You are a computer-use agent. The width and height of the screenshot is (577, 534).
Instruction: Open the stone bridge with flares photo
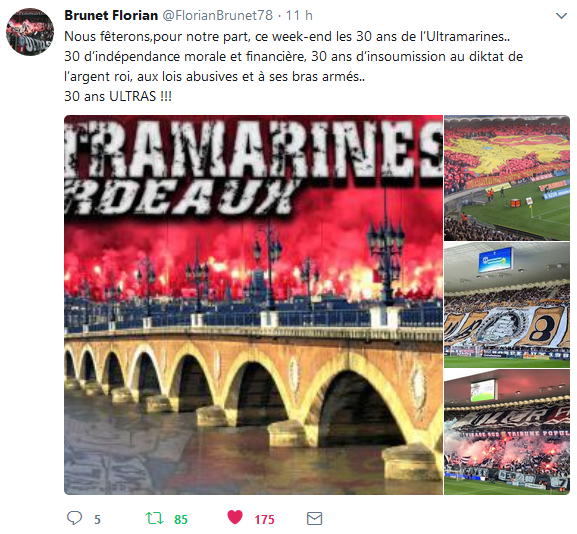click(254, 305)
